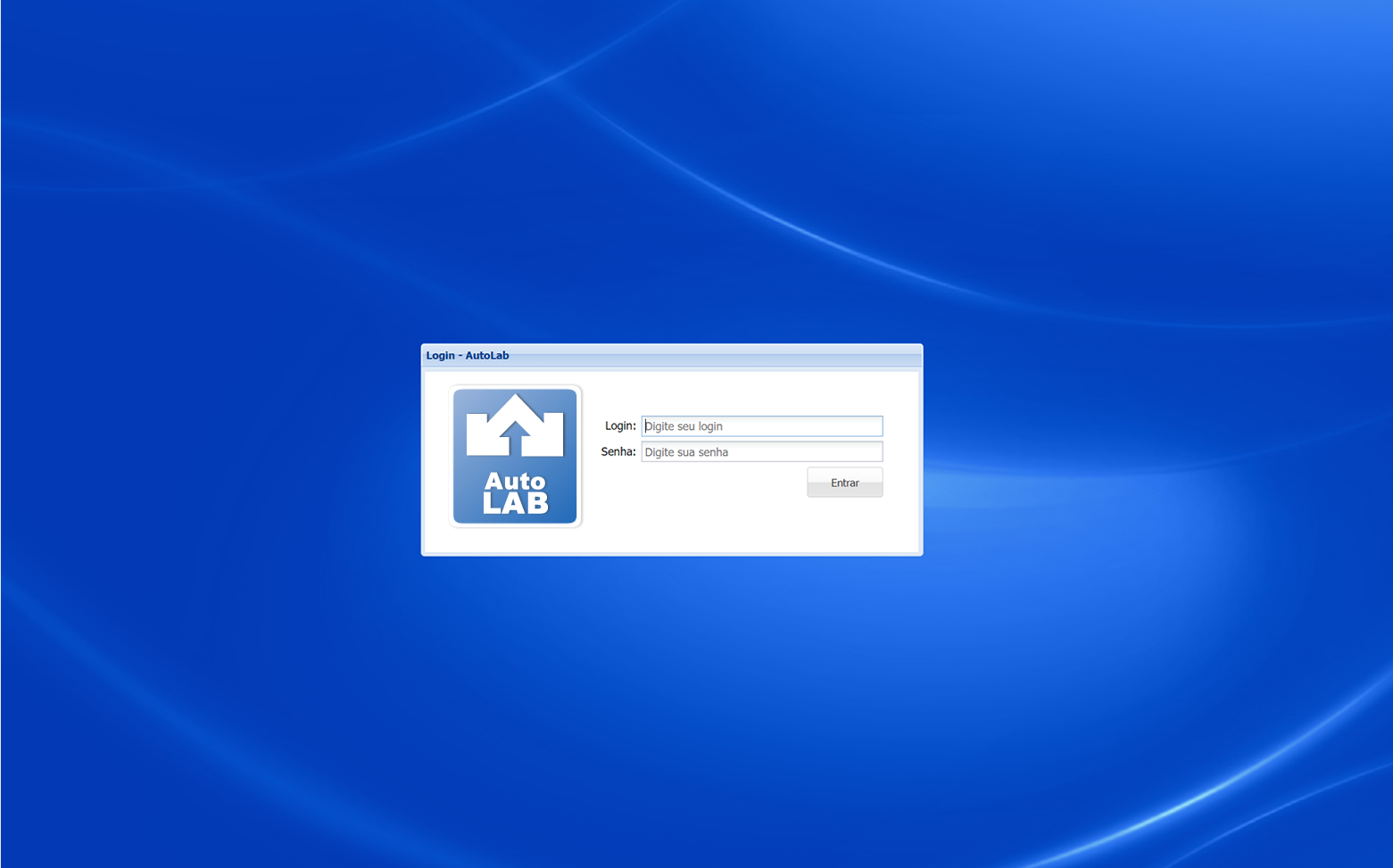The height and width of the screenshot is (868, 1393).
Task: Click the Entrar button
Action: [844, 483]
